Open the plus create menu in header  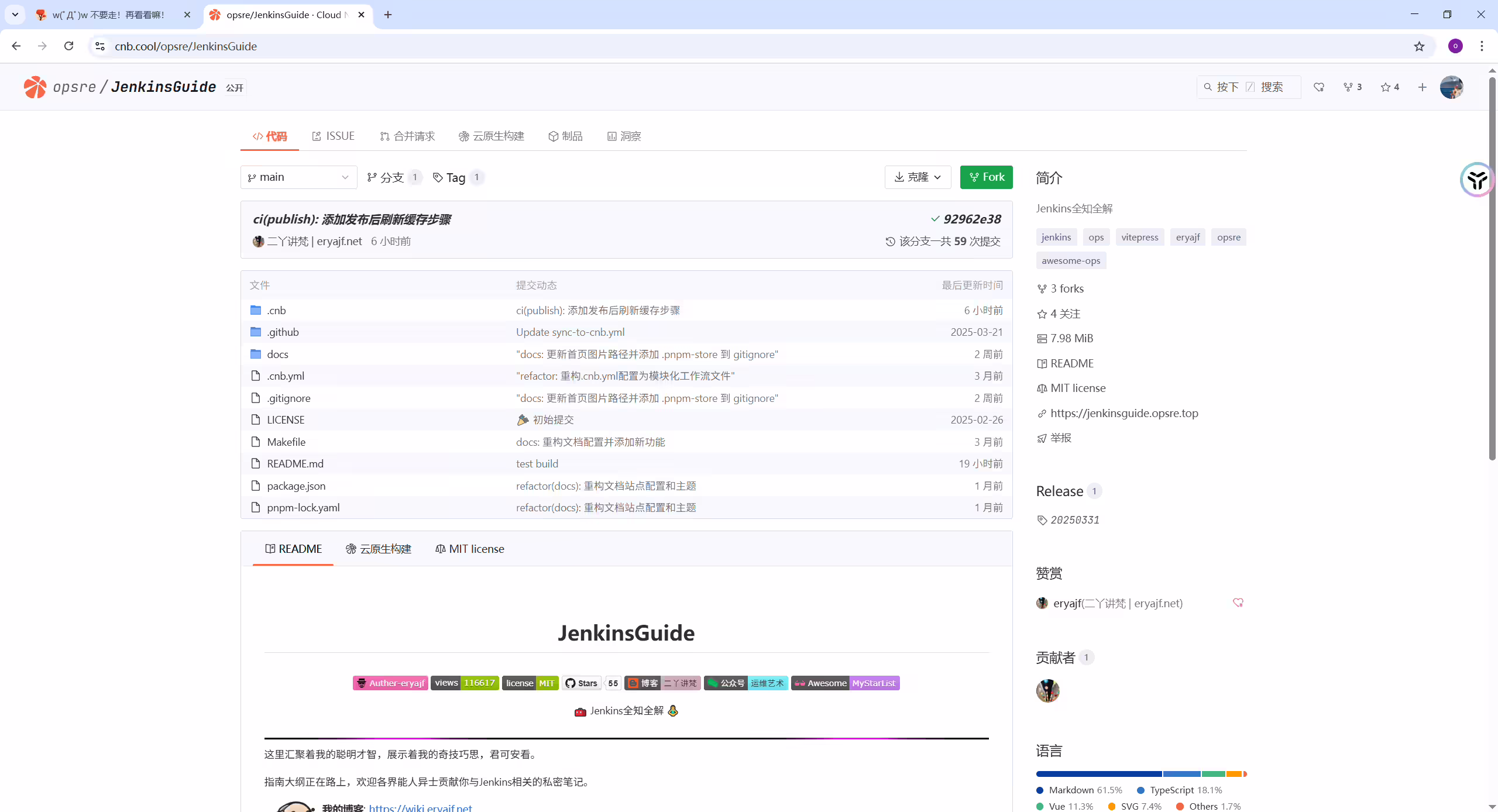[1423, 87]
